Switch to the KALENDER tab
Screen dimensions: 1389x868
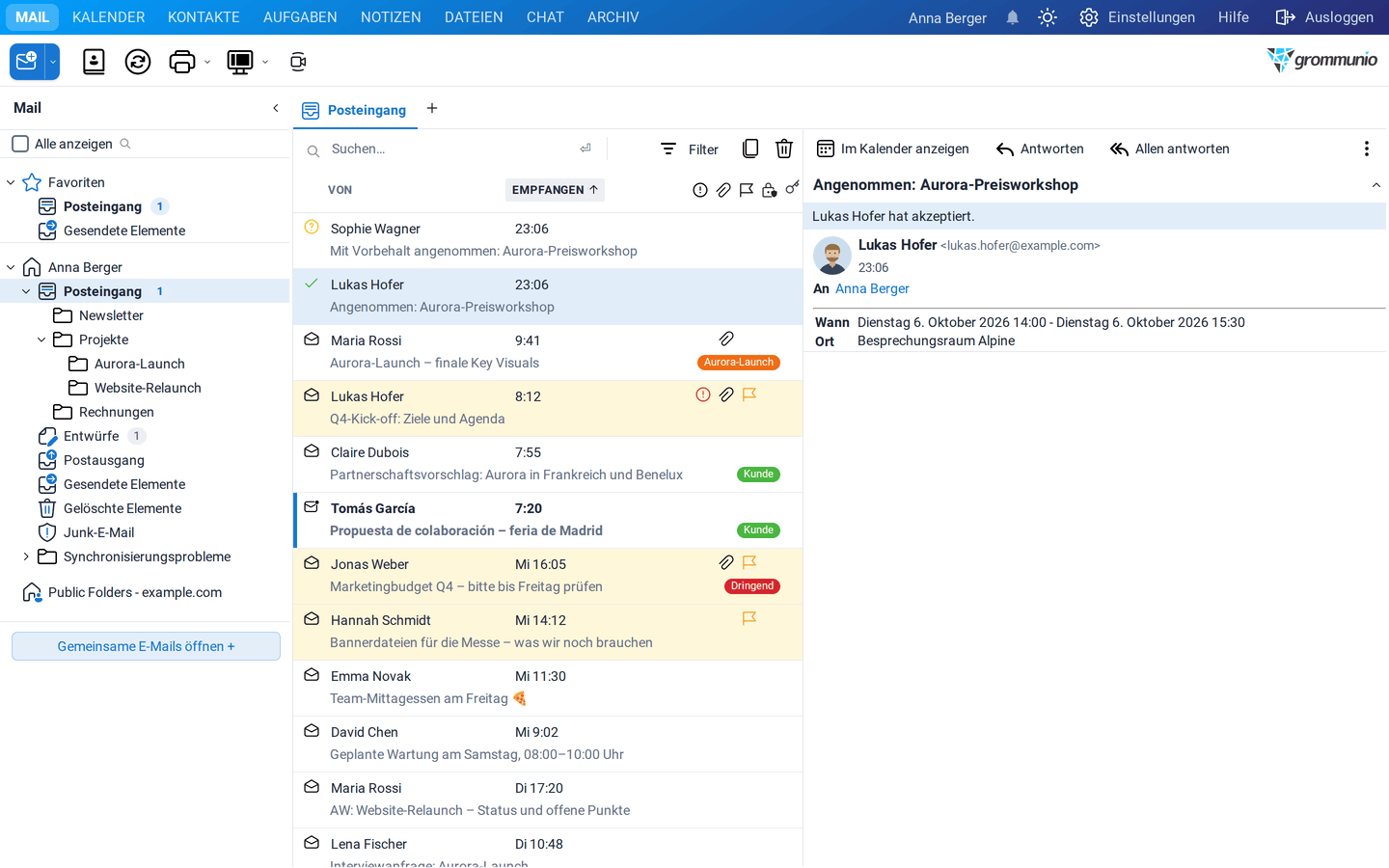[x=109, y=17]
